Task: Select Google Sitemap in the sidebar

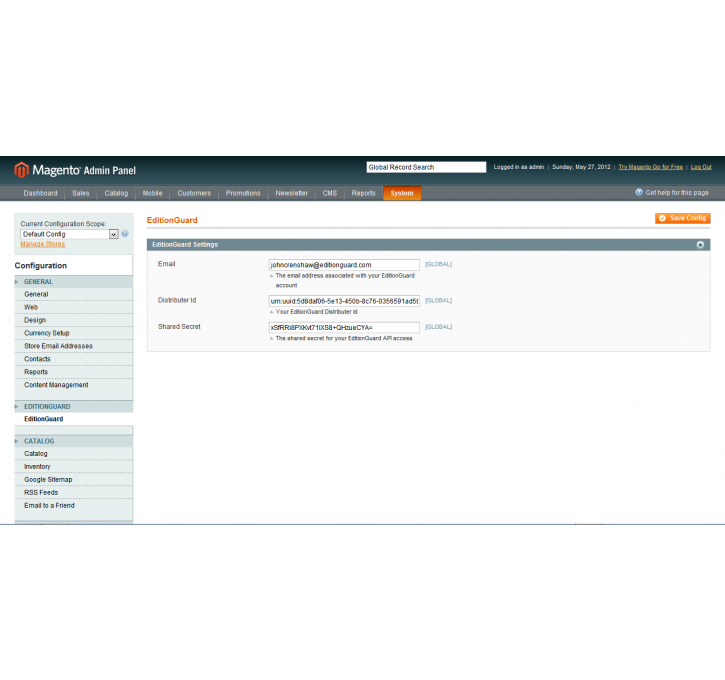Action: click(74, 480)
